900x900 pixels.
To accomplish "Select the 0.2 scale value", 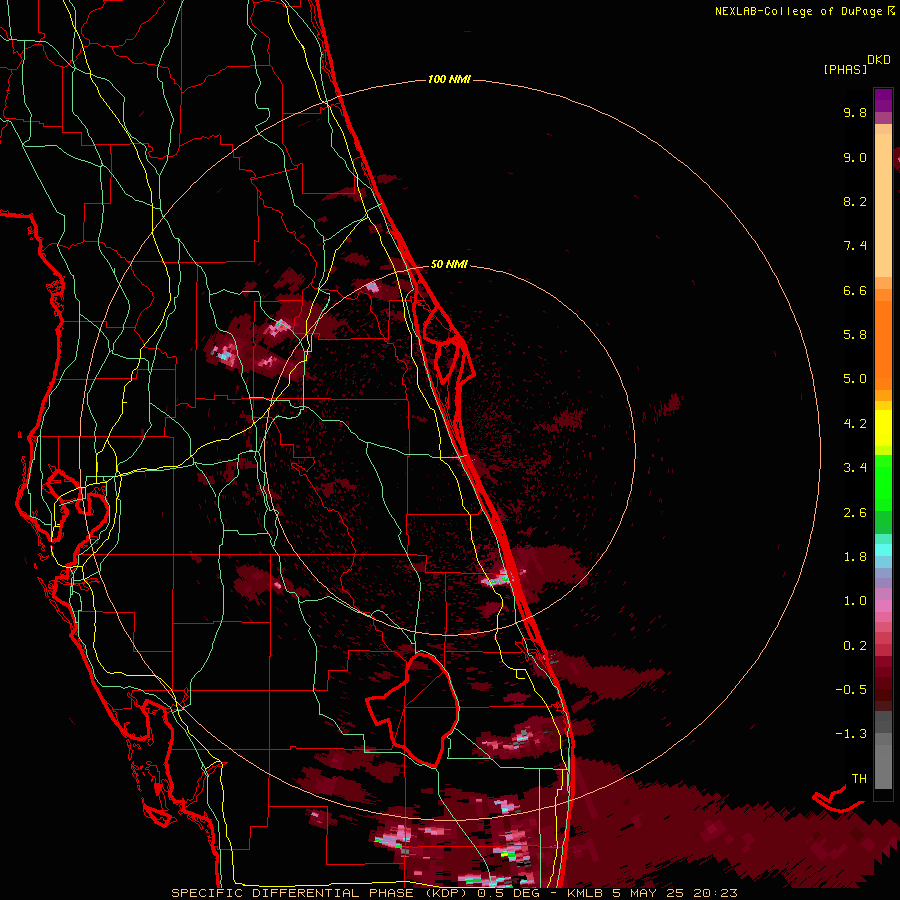I will (855, 646).
